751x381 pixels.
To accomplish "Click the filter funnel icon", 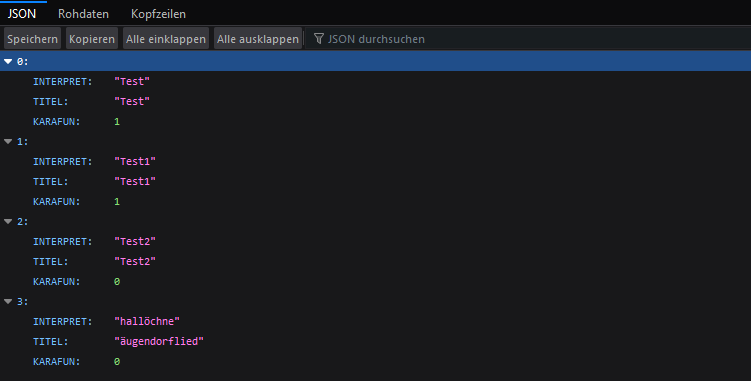I will [x=319, y=39].
